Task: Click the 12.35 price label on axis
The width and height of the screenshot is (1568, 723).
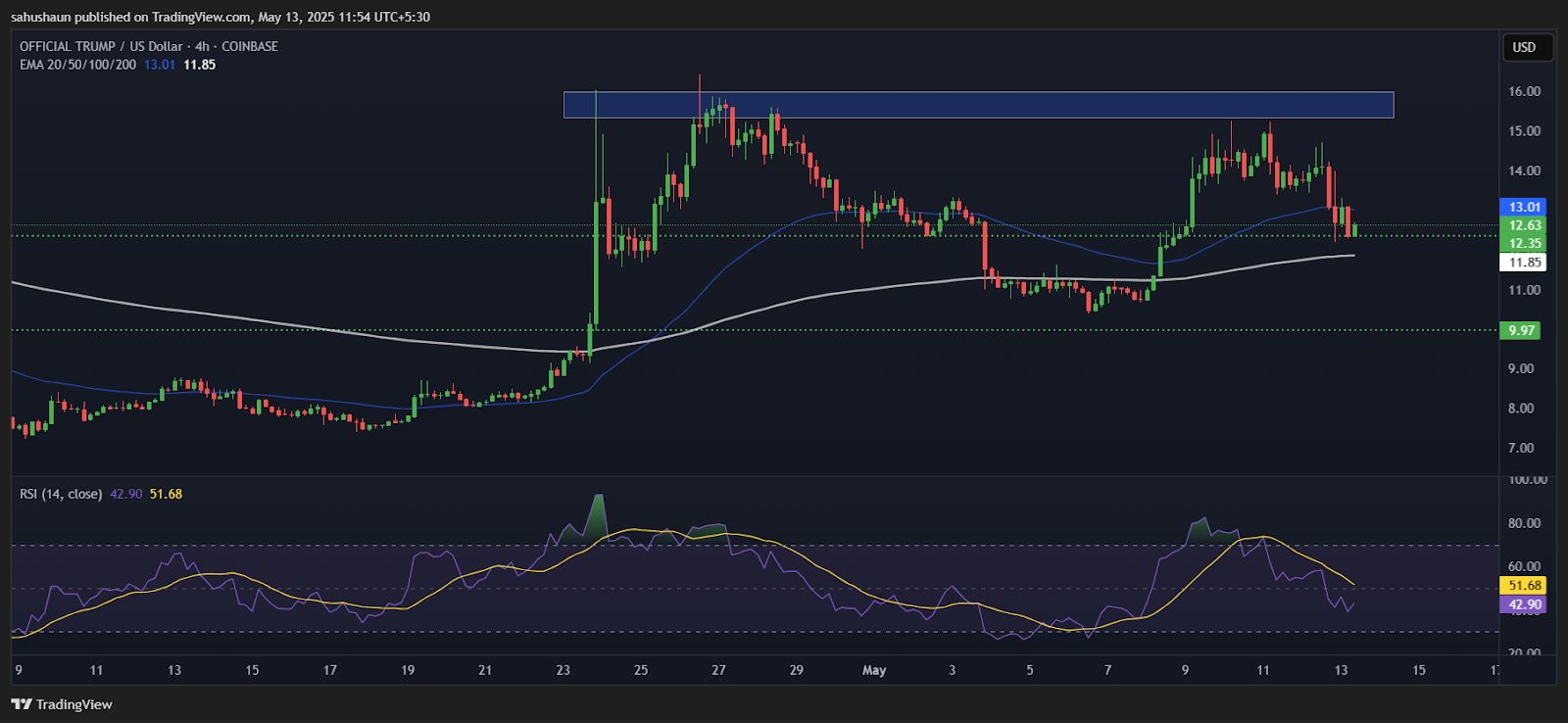Action: coord(1524,243)
